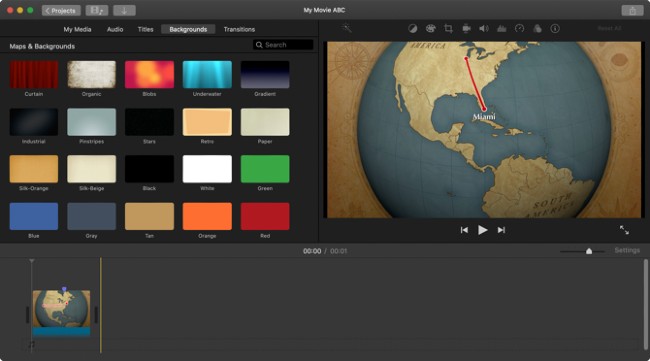Click the share export icon
Viewport: 650px width, 361px height.
632,10
